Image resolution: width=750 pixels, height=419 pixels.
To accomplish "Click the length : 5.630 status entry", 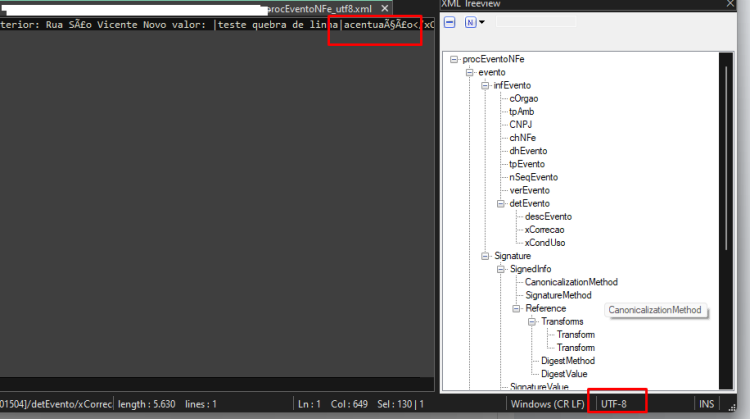I will 146,404.
